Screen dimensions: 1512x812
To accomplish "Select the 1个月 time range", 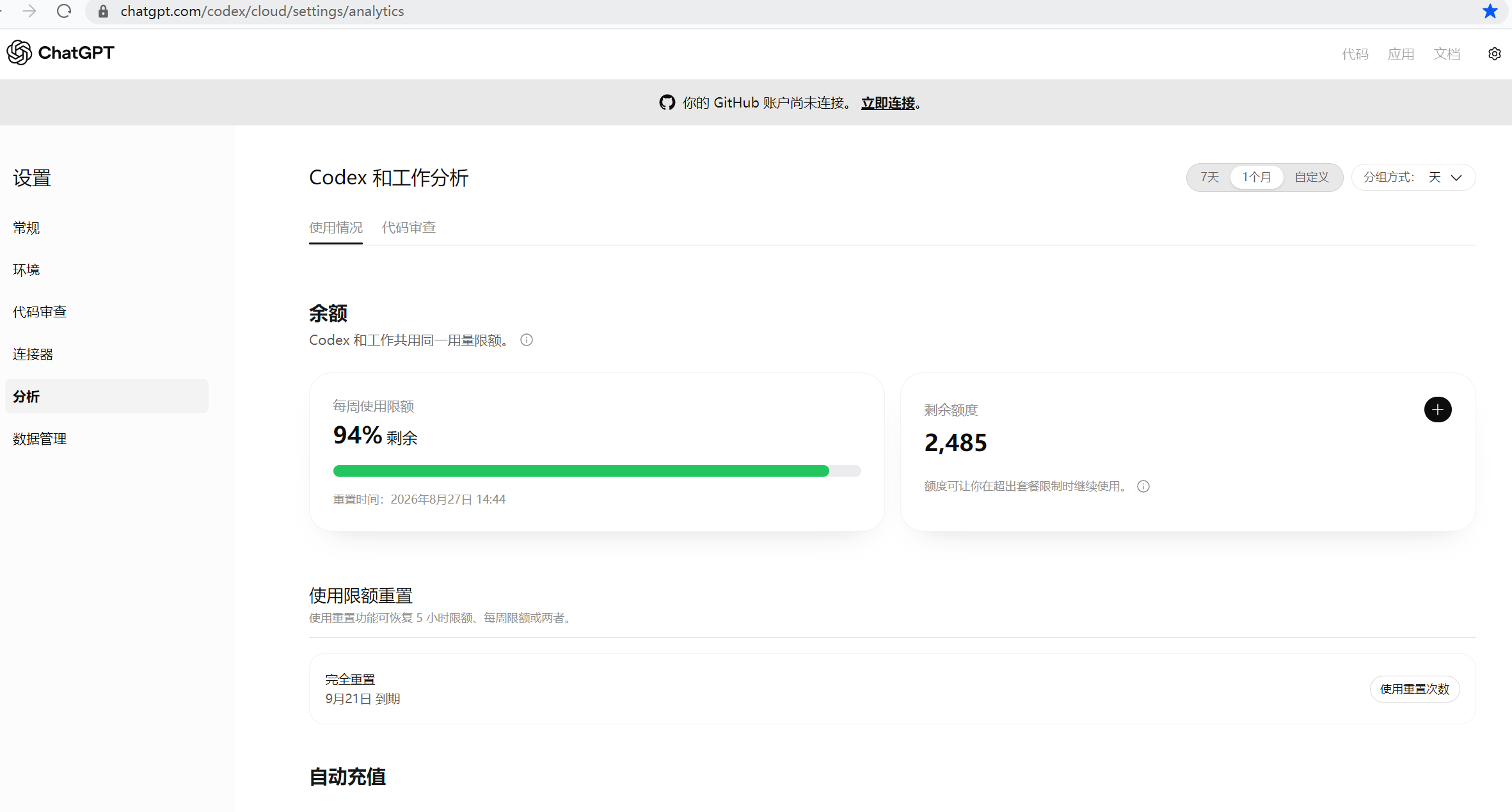I will (1257, 177).
